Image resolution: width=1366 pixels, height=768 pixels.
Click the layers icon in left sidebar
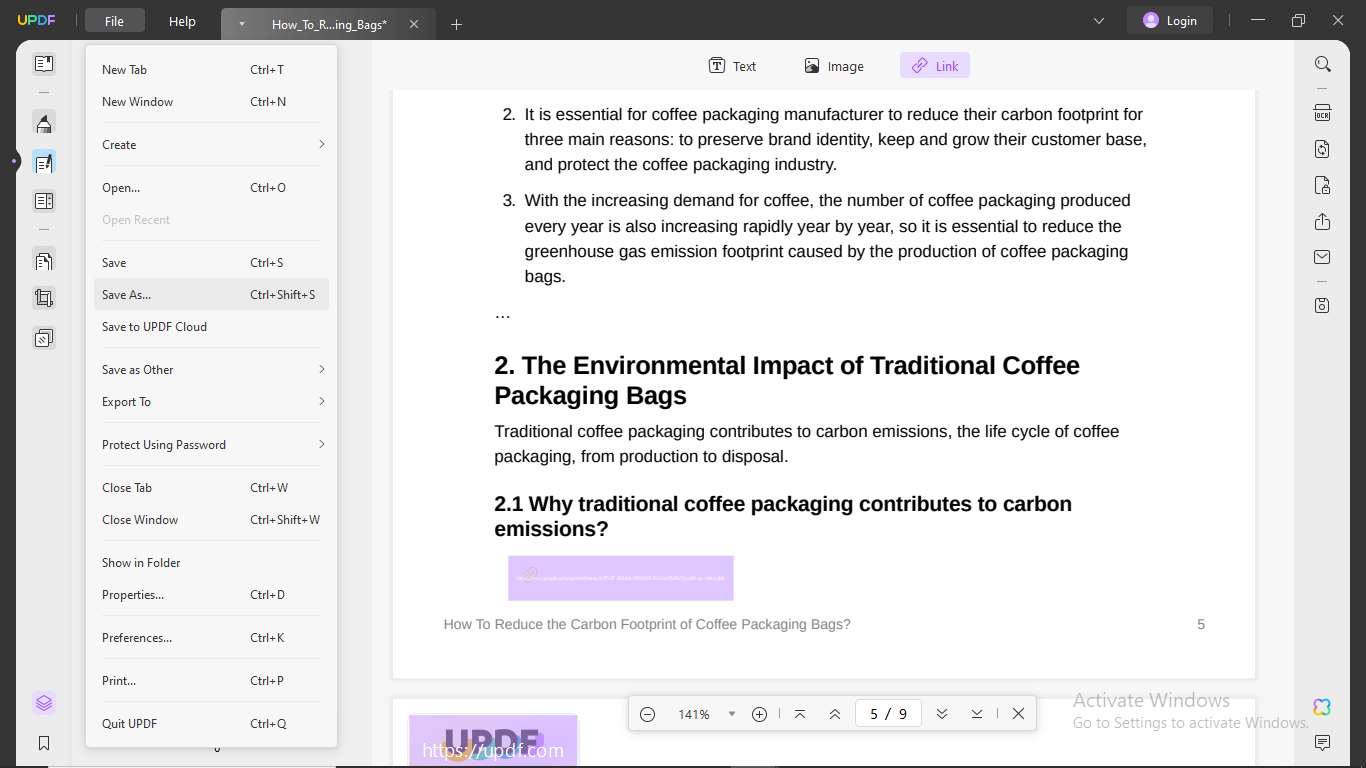pos(44,703)
